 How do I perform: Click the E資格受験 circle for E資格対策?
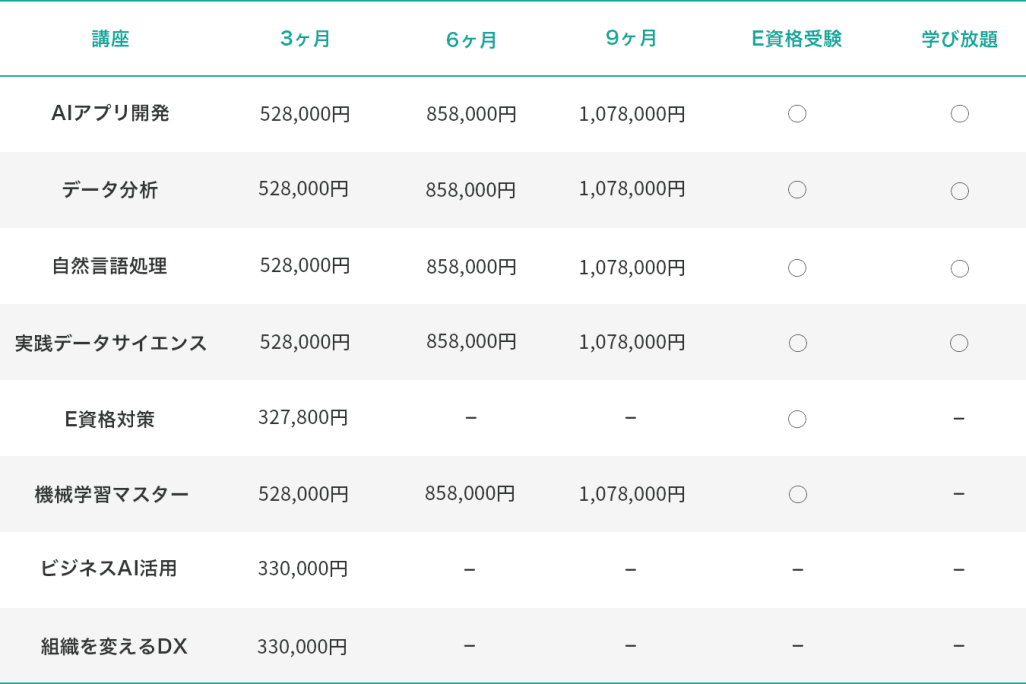pyautogui.click(x=797, y=419)
